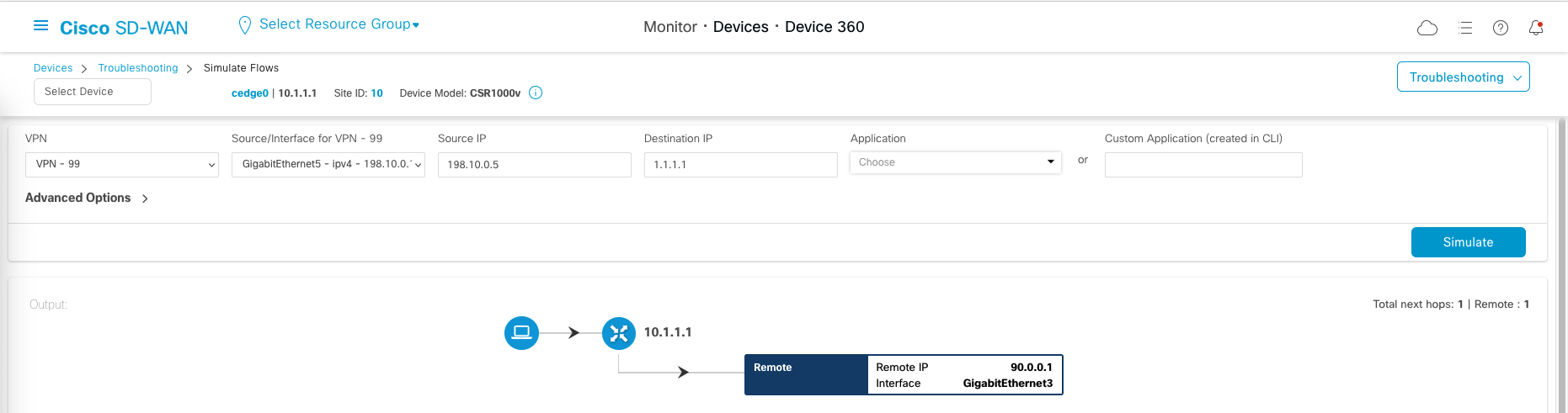The width and height of the screenshot is (1568, 413).
Task: Click the Simulate button
Action: [1468, 242]
